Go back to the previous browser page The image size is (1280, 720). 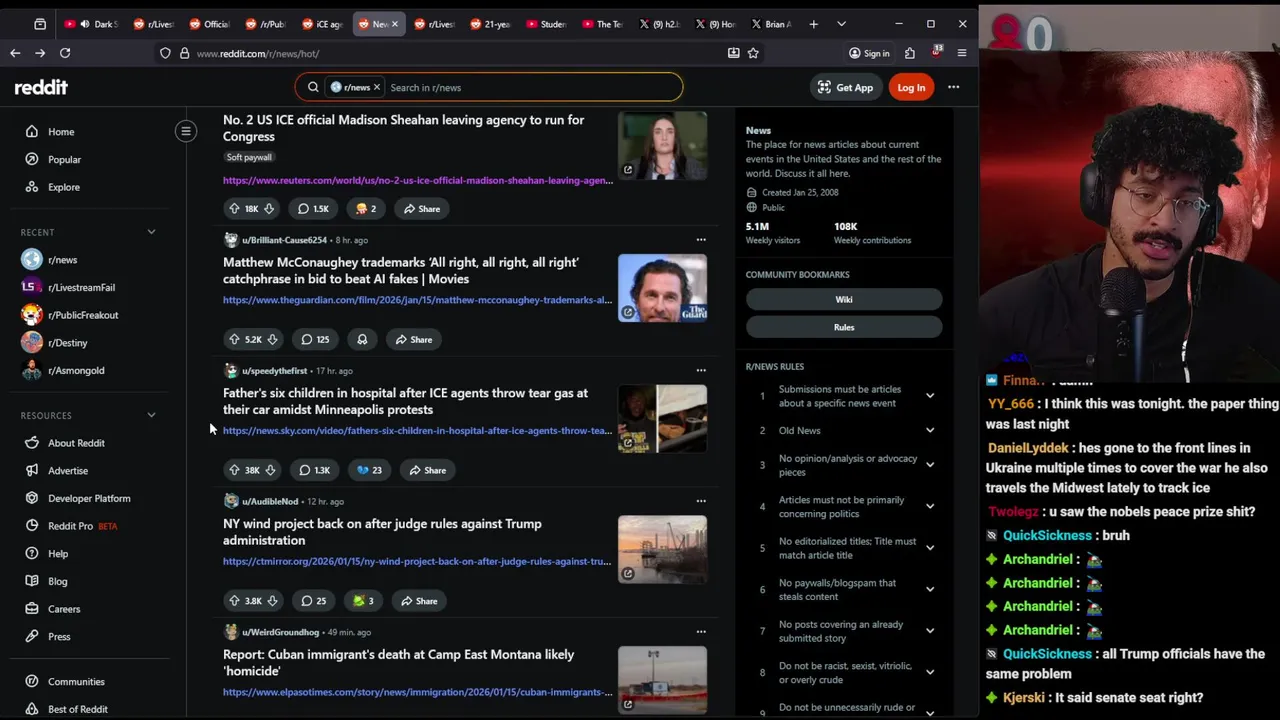tap(15, 53)
